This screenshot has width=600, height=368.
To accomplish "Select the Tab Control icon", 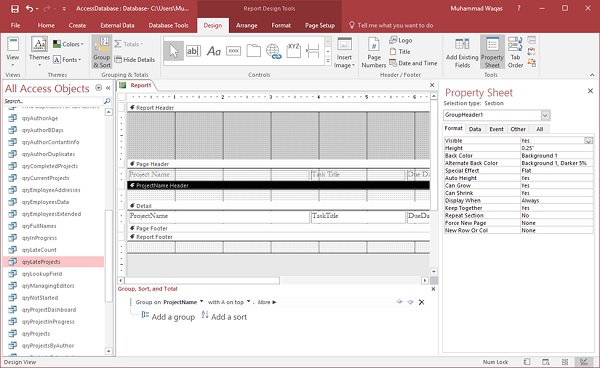I will (253, 51).
